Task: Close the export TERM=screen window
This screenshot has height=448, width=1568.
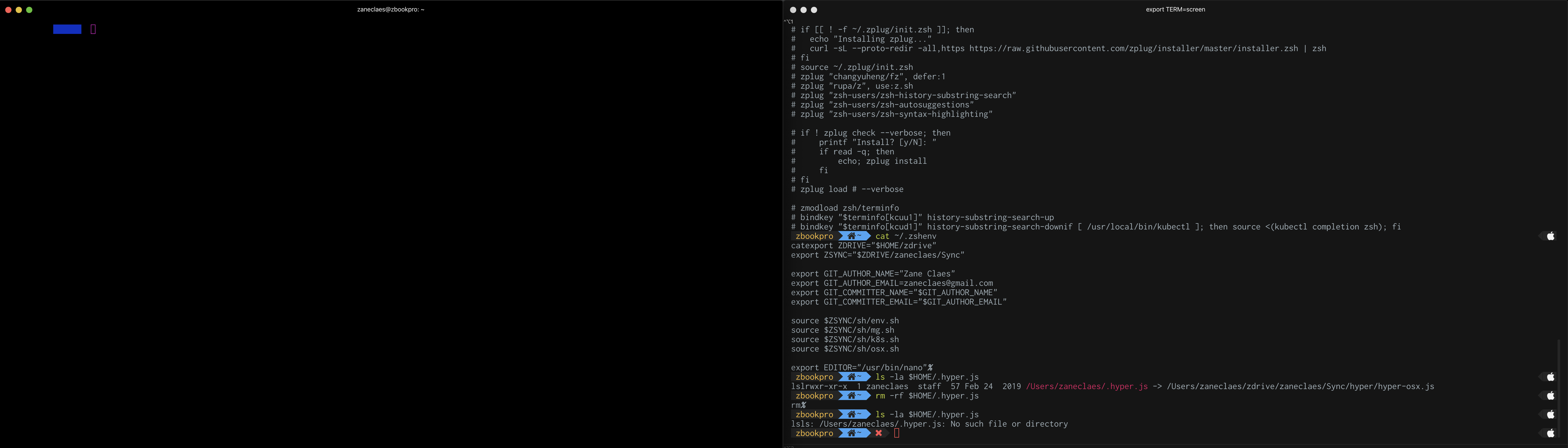Action: click(x=793, y=10)
